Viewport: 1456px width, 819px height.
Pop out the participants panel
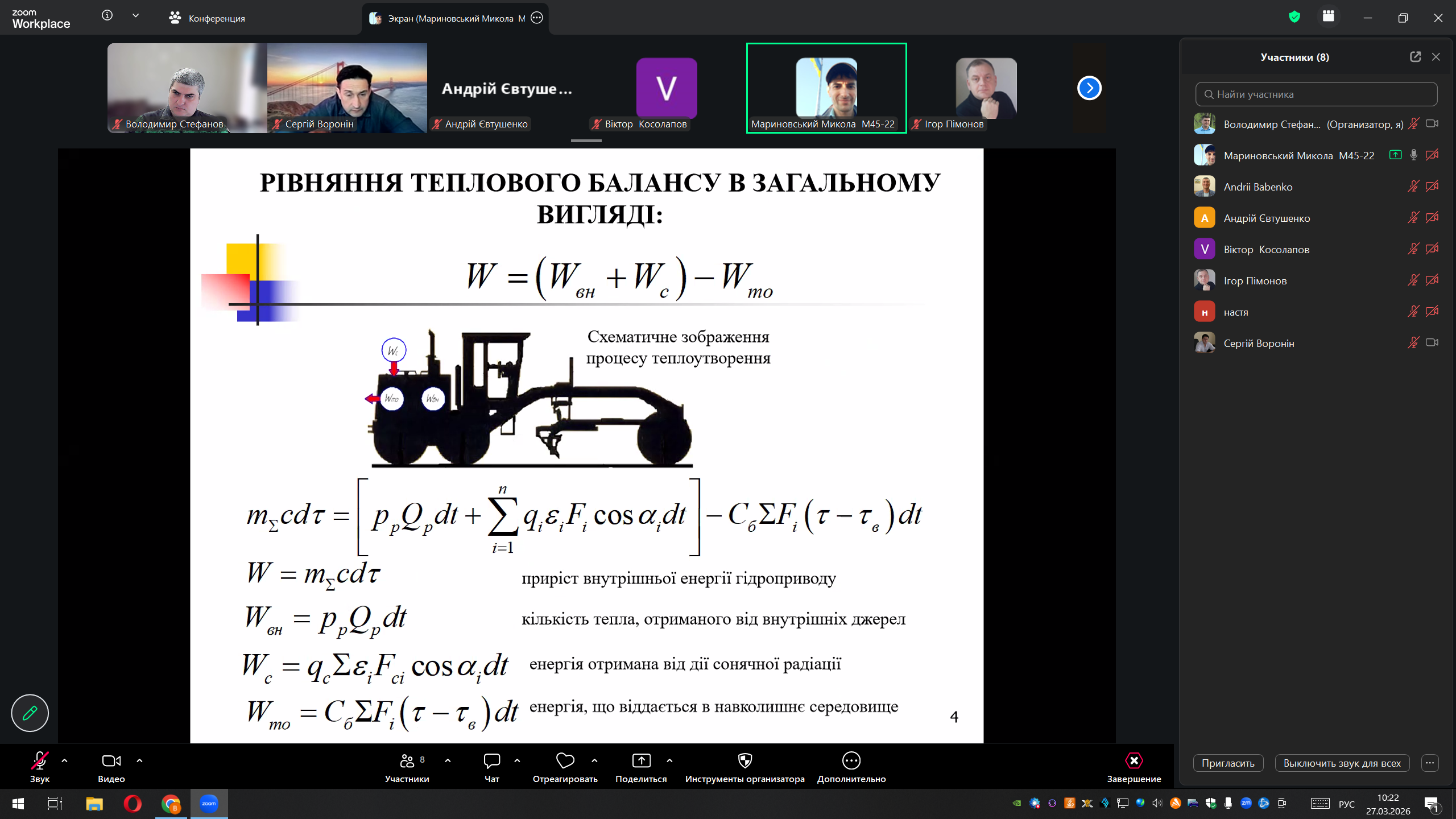tap(1415, 57)
